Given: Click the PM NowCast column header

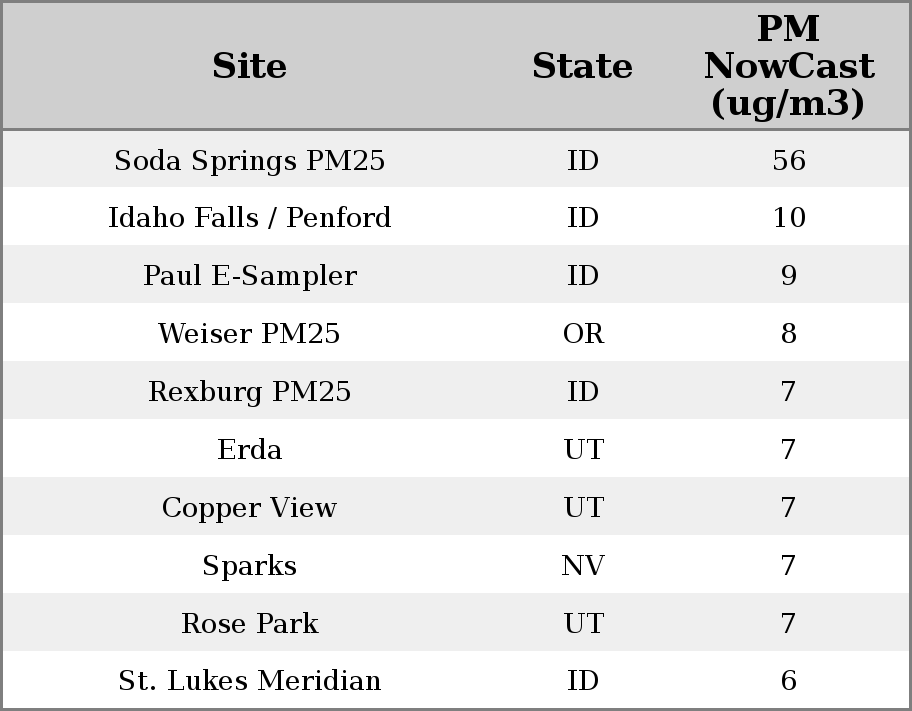Looking at the screenshot, I should tap(788, 66).
